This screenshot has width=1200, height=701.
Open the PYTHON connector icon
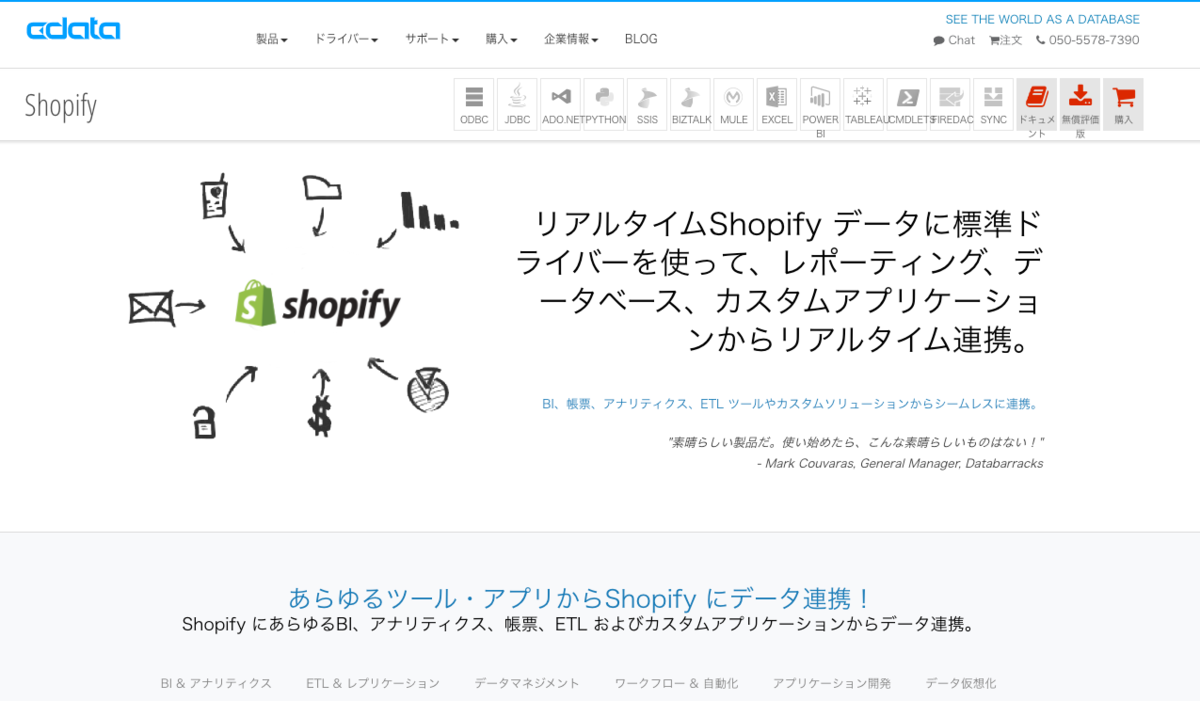(603, 103)
